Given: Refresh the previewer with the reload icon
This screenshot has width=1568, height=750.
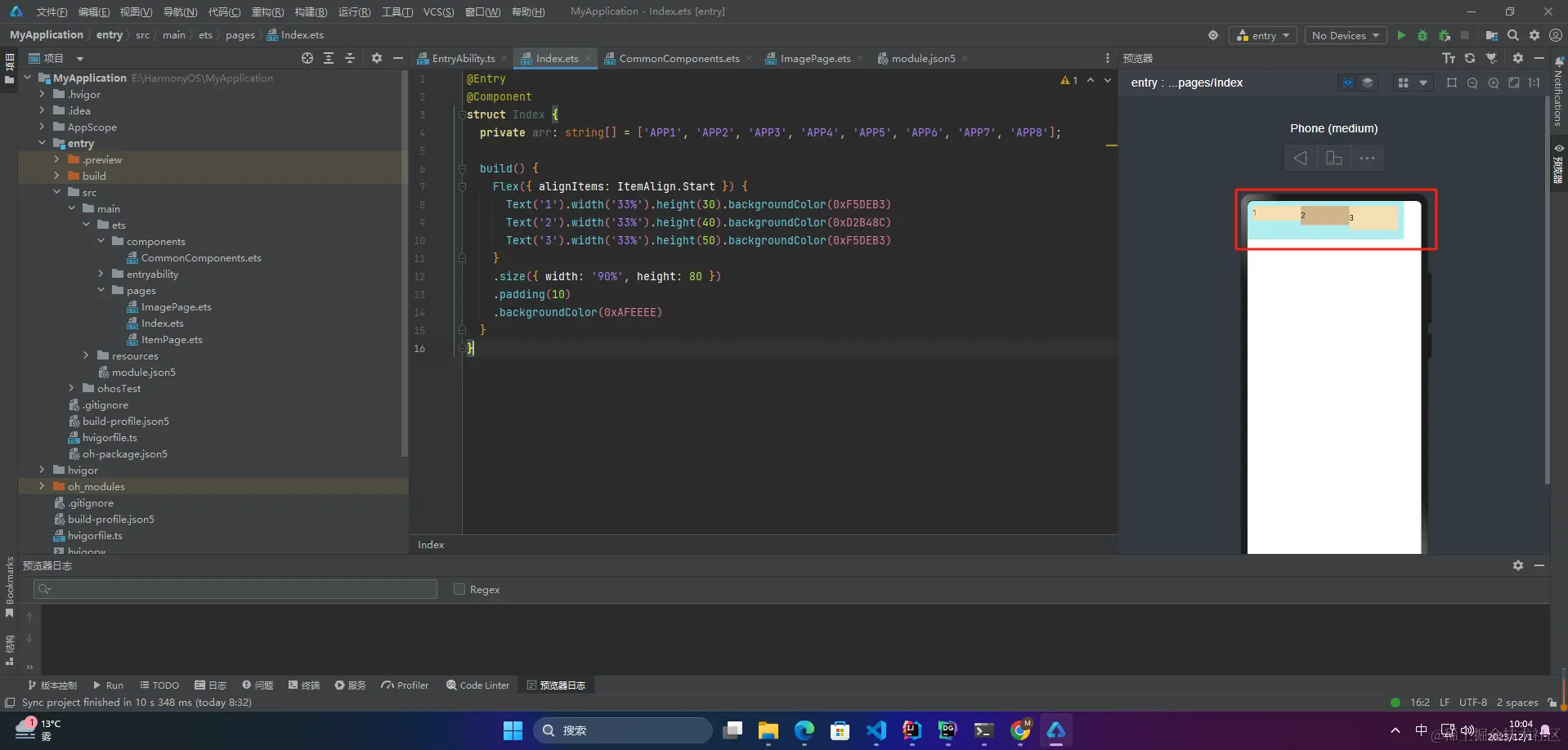Looking at the screenshot, I should tap(1470, 58).
